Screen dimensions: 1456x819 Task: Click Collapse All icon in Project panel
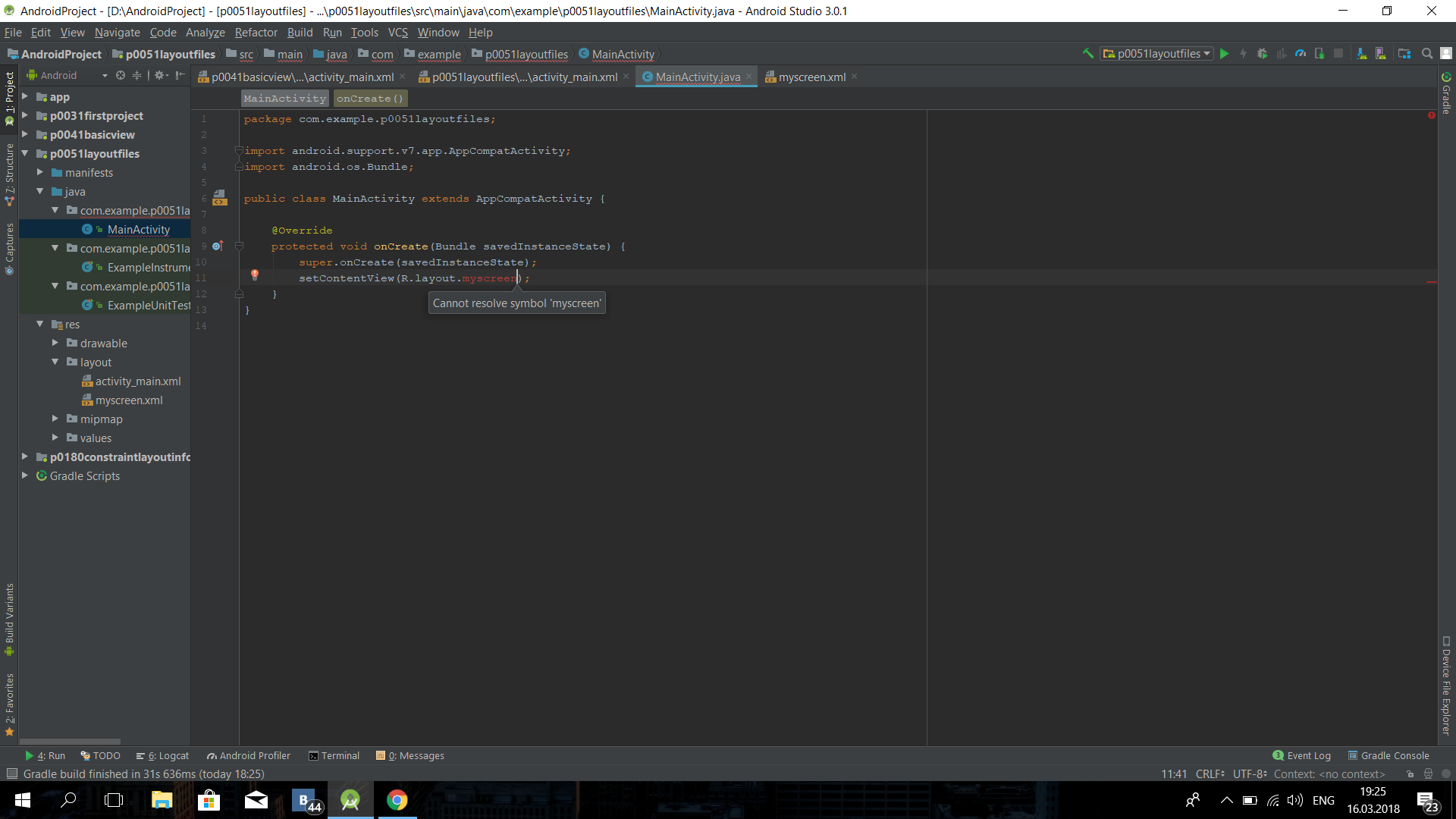(137, 75)
